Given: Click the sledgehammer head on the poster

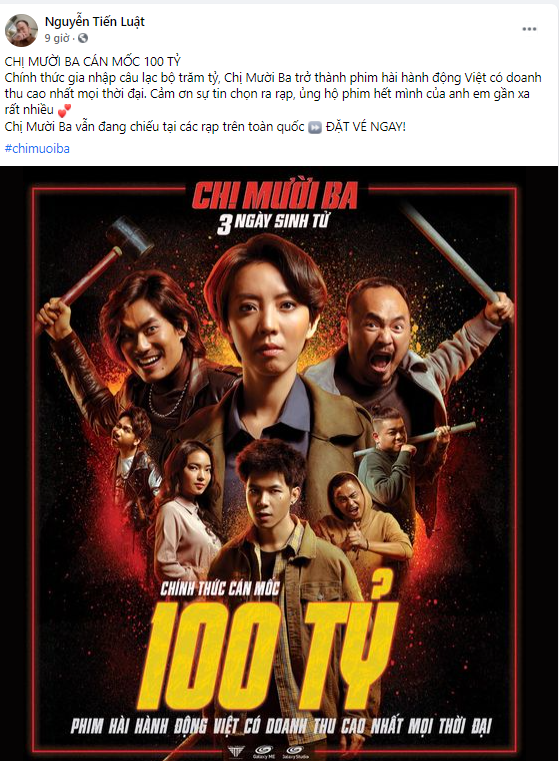Looking at the screenshot, I should point(130,237).
